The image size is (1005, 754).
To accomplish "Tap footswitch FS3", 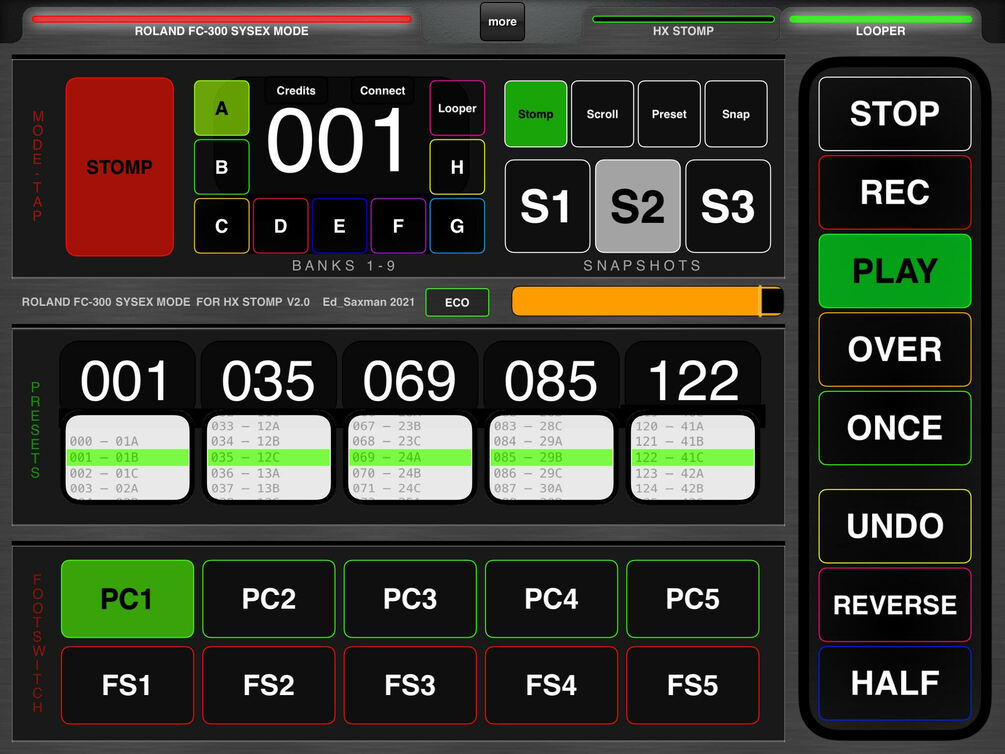I will [410, 685].
